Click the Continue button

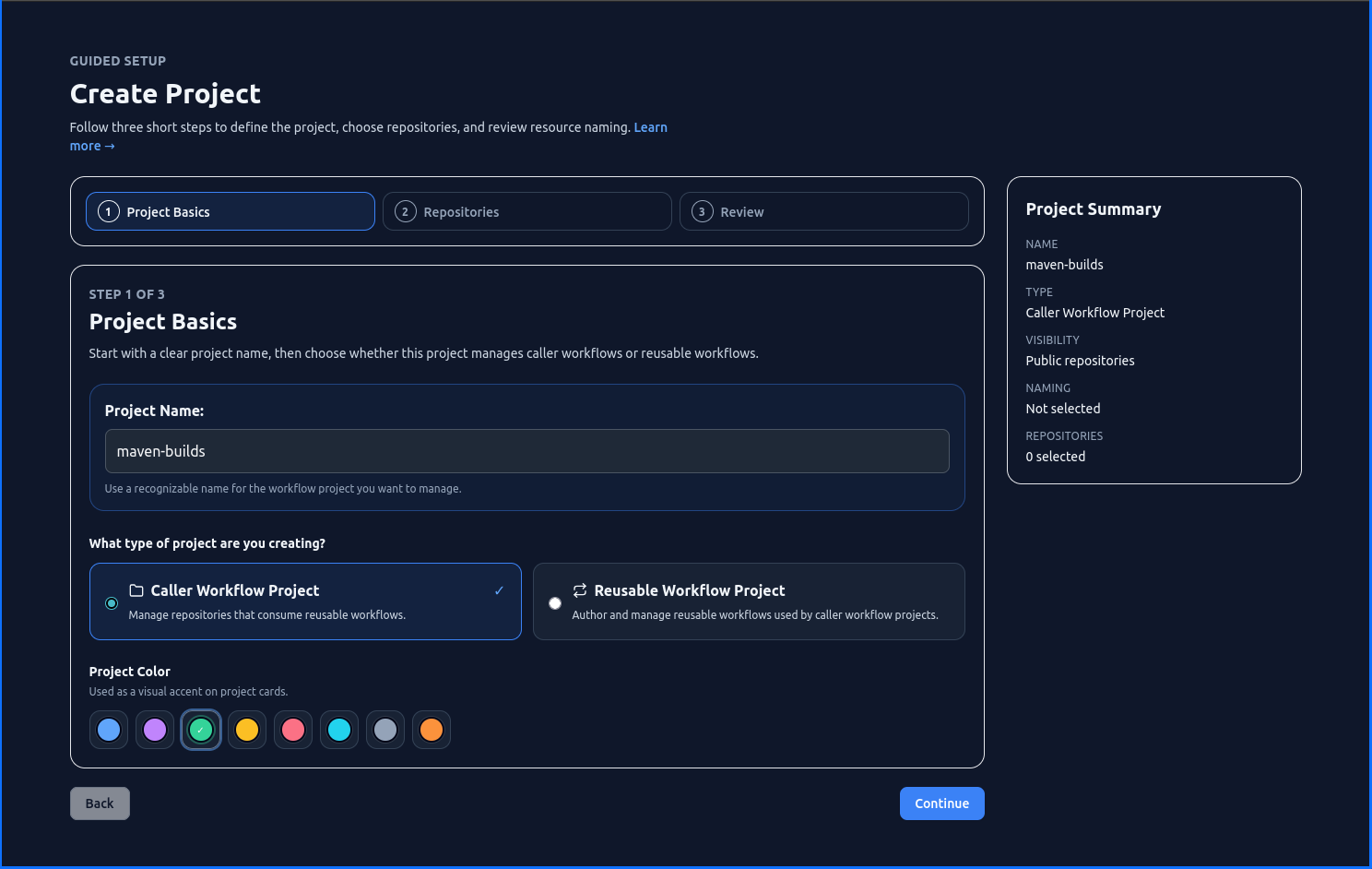click(x=942, y=804)
